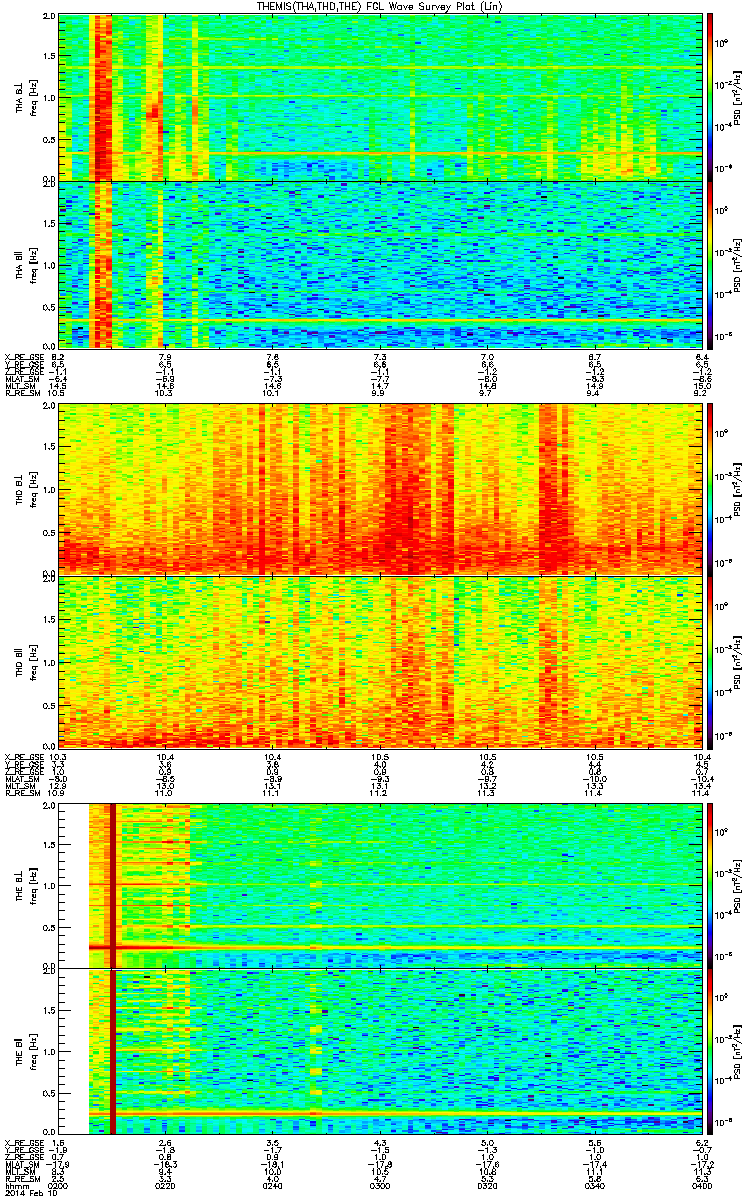Click the PSD [nT²/Hz] label of THA B-perpendicular
Image resolution: width=750 pixels, height=1200 pixels.
tap(738, 97)
